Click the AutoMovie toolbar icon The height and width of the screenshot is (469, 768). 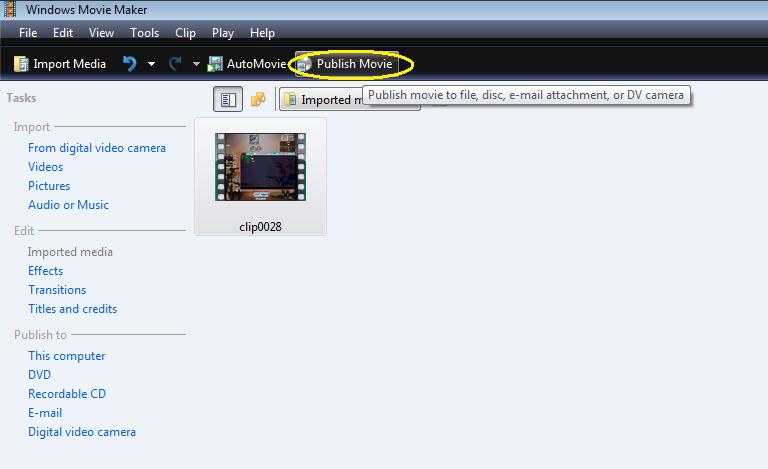[x=215, y=64]
